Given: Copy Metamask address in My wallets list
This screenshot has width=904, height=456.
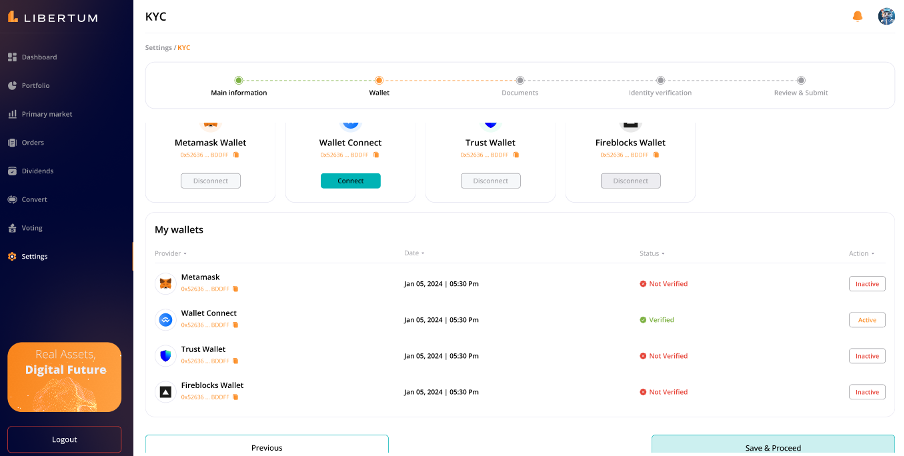Looking at the screenshot, I should (x=235, y=289).
